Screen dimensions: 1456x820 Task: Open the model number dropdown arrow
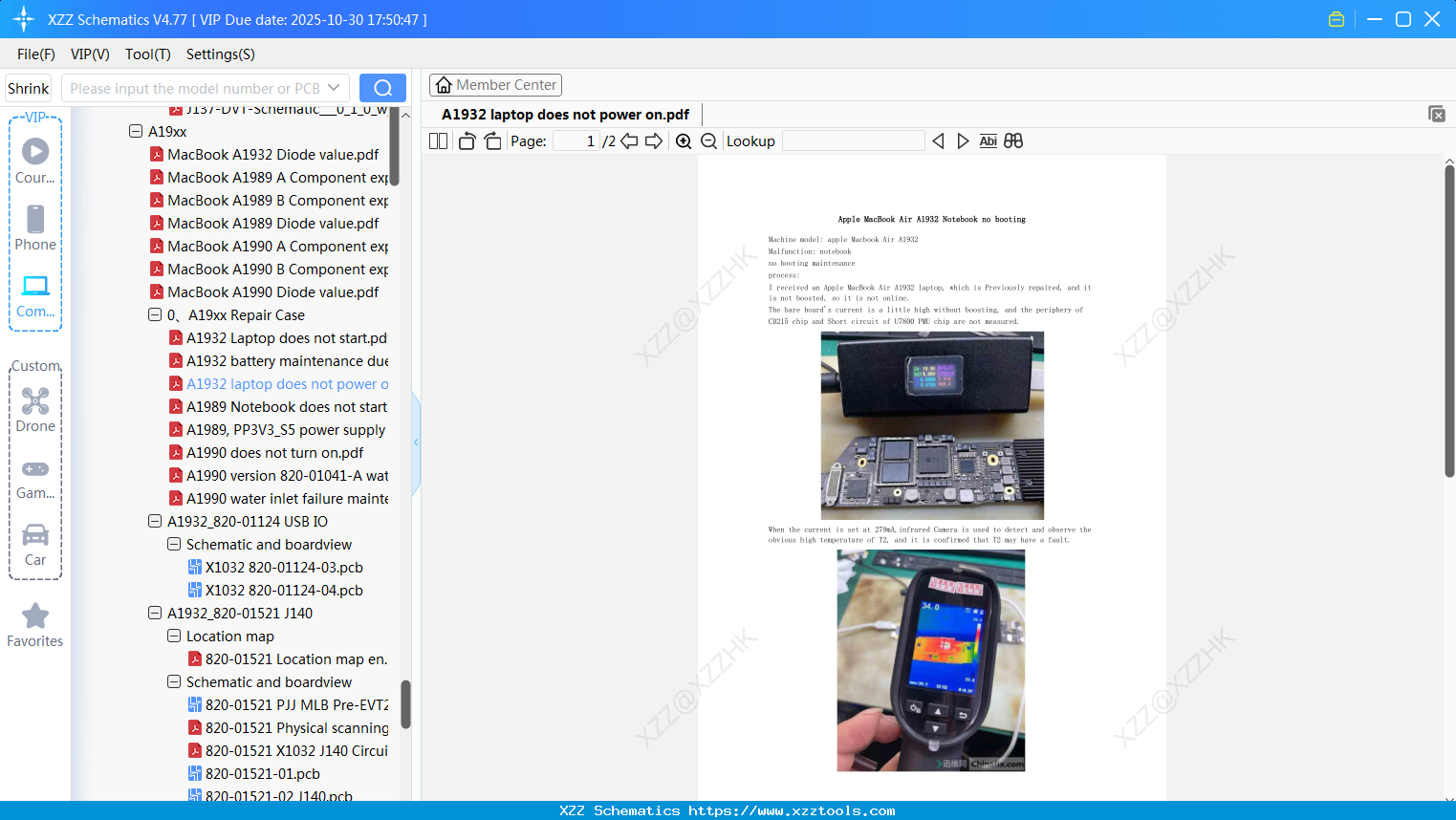(x=334, y=88)
